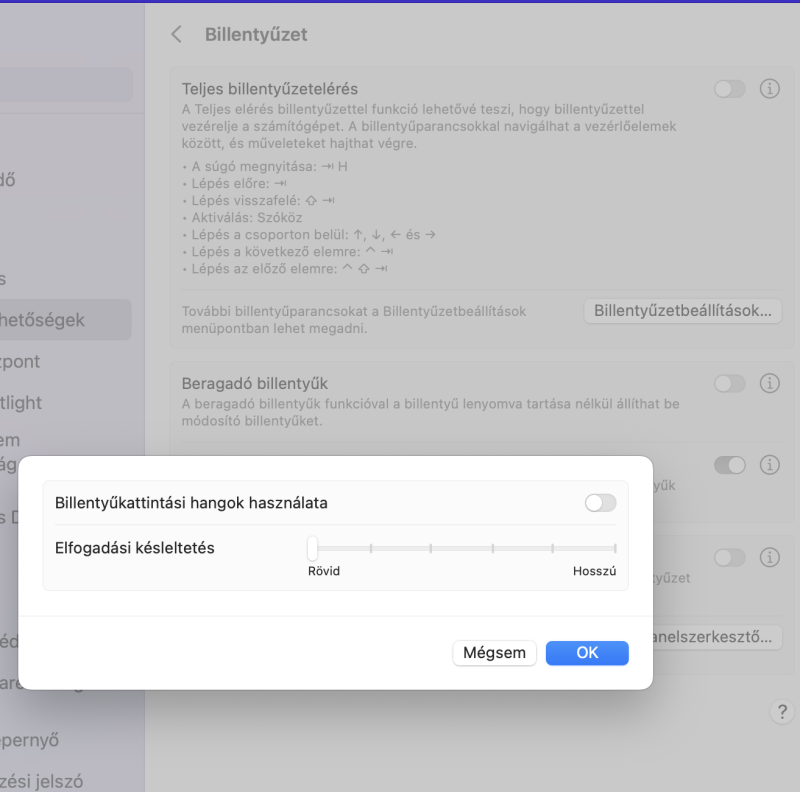Enable Teljes billentyűzetelérés switch
The image size is (800, 792).
[x=730, y=89]
